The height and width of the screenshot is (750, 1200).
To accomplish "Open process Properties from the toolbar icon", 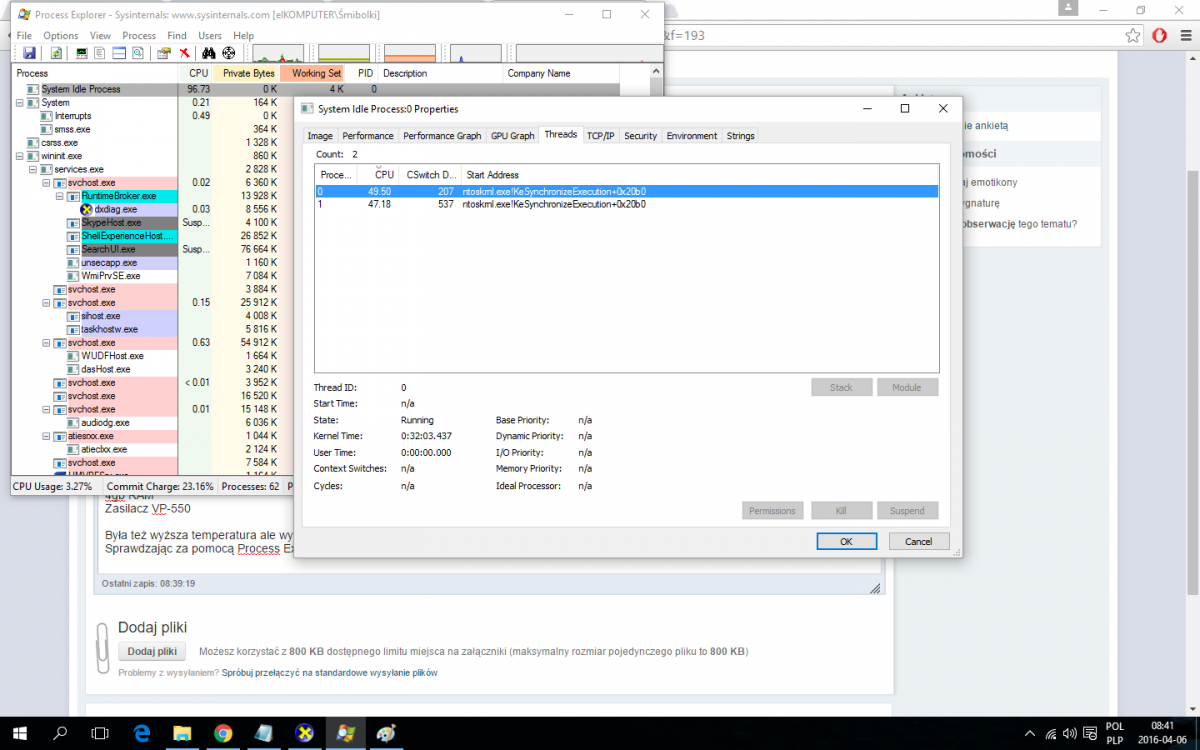I will tap(164, 53).
